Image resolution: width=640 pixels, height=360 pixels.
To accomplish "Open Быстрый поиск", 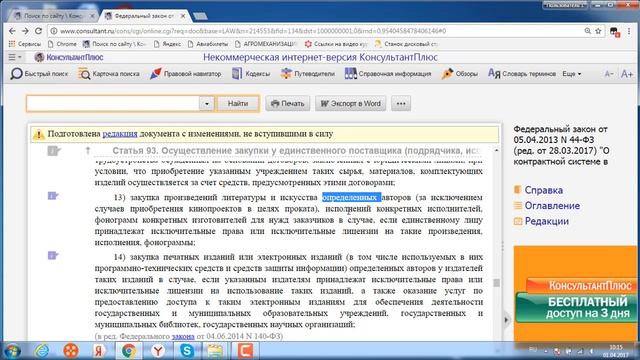I will 39,74.
